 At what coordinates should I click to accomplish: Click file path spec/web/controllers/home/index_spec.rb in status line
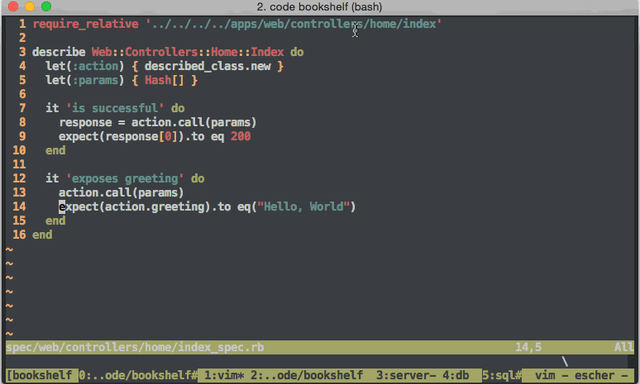(x=135, y=347)
